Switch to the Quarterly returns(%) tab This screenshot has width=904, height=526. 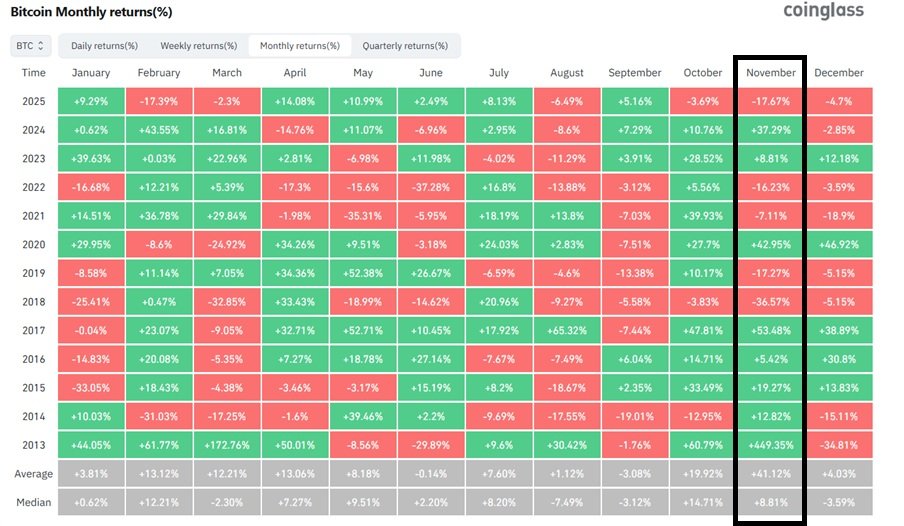pyautogui.click(x=405, y=46)
